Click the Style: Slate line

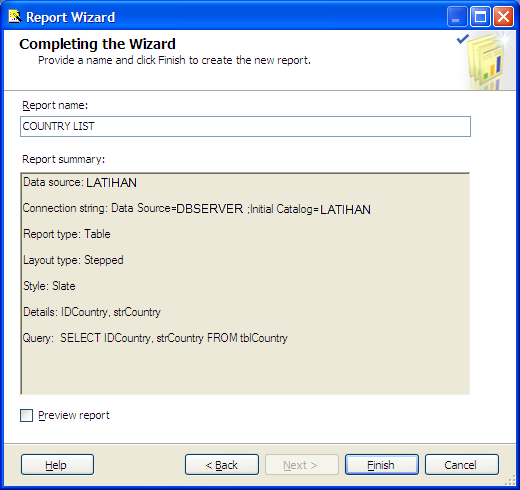click(49, 286)
